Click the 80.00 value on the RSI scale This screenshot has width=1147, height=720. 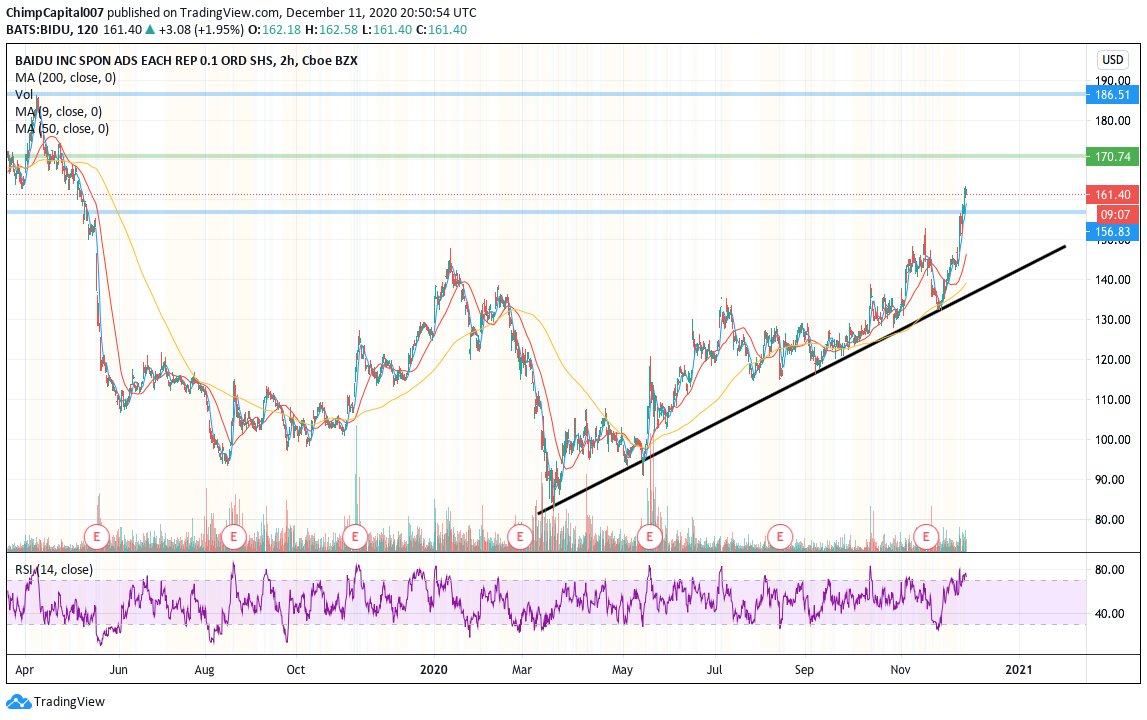click(1110, 570)
